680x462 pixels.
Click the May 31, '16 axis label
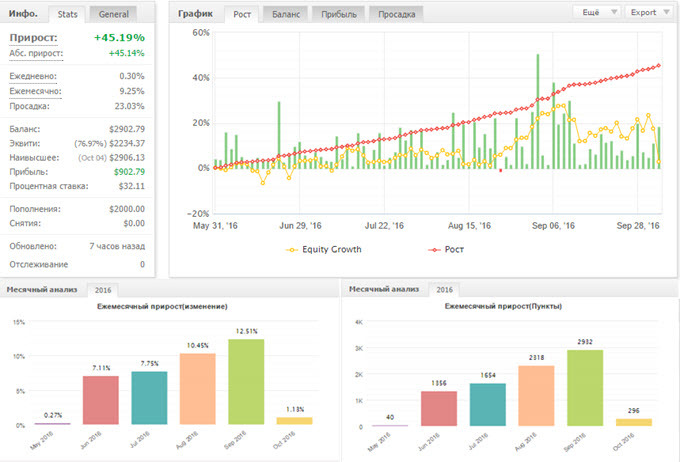click(215, 226)
